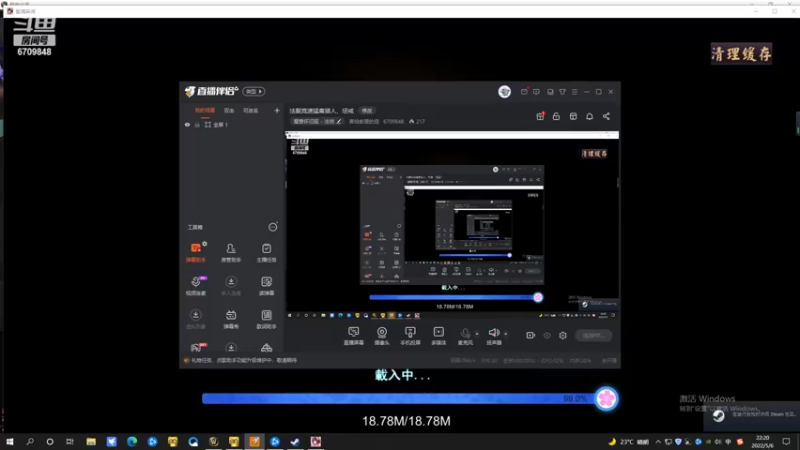
Task: Click the record video camera icon
Action: [x=531, y=335]
